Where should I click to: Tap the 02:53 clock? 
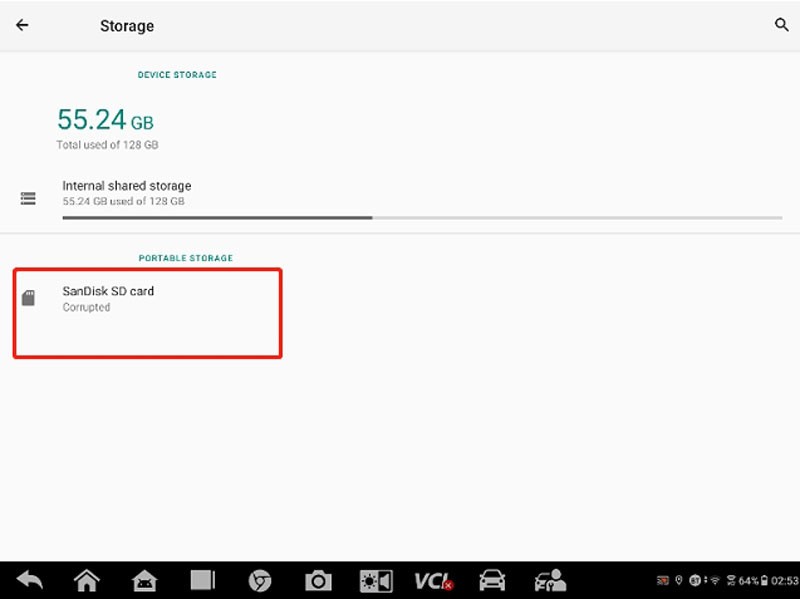(x=785, y=581)
